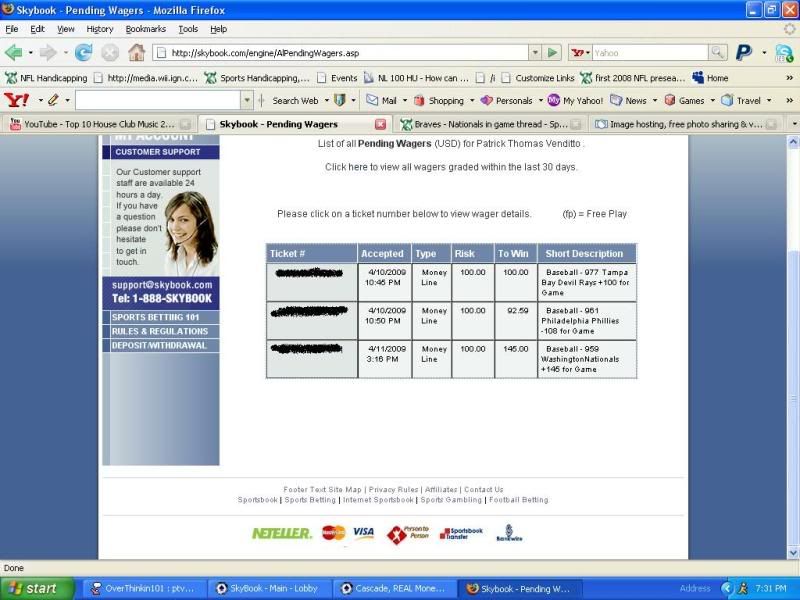Image resolution: width=800 pixels, height=600 pixels.
Task: Open Personals in the Yahoo toolbar
Action: [507, 101]
